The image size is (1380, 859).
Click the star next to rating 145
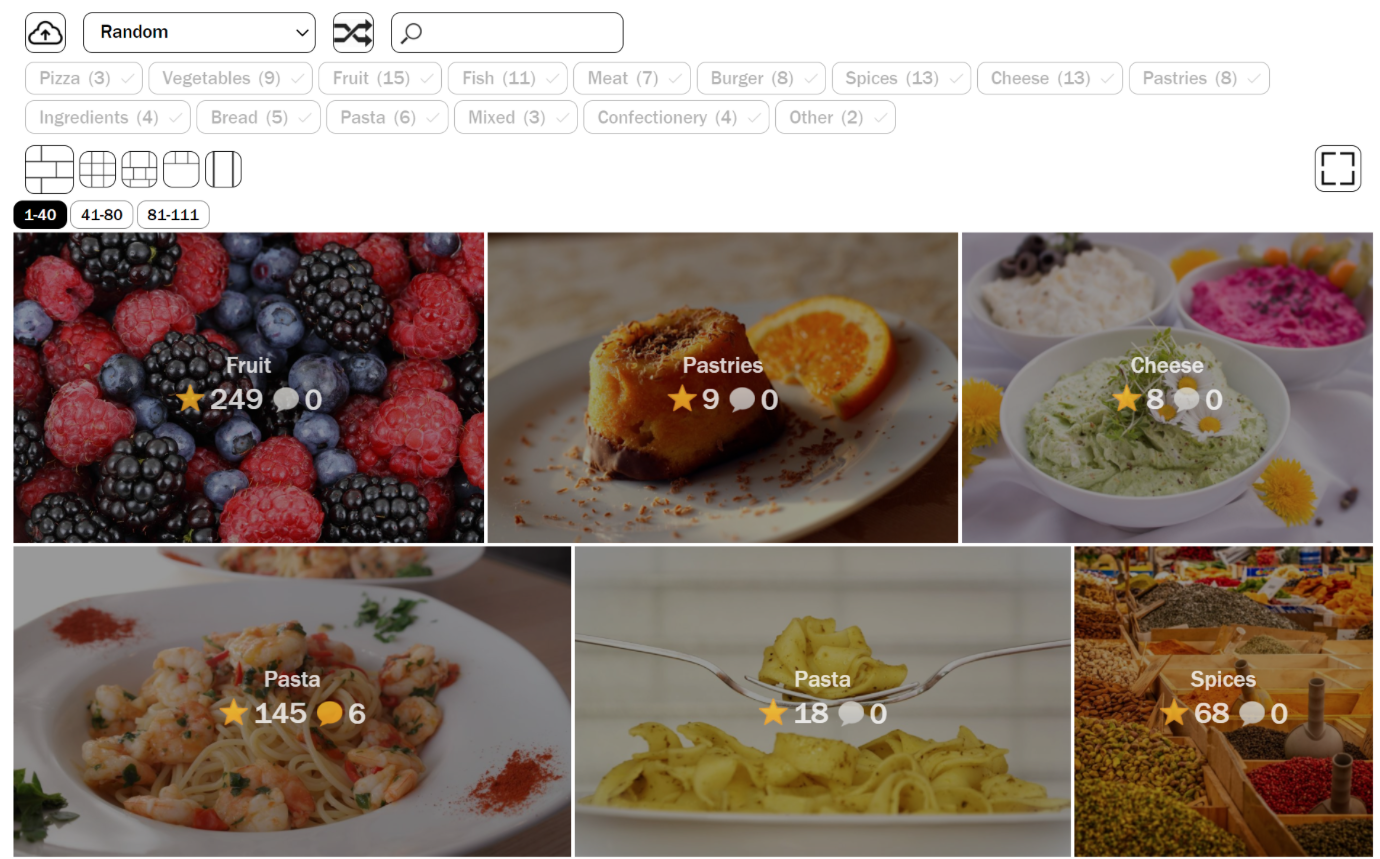click(x=234, y=713)
